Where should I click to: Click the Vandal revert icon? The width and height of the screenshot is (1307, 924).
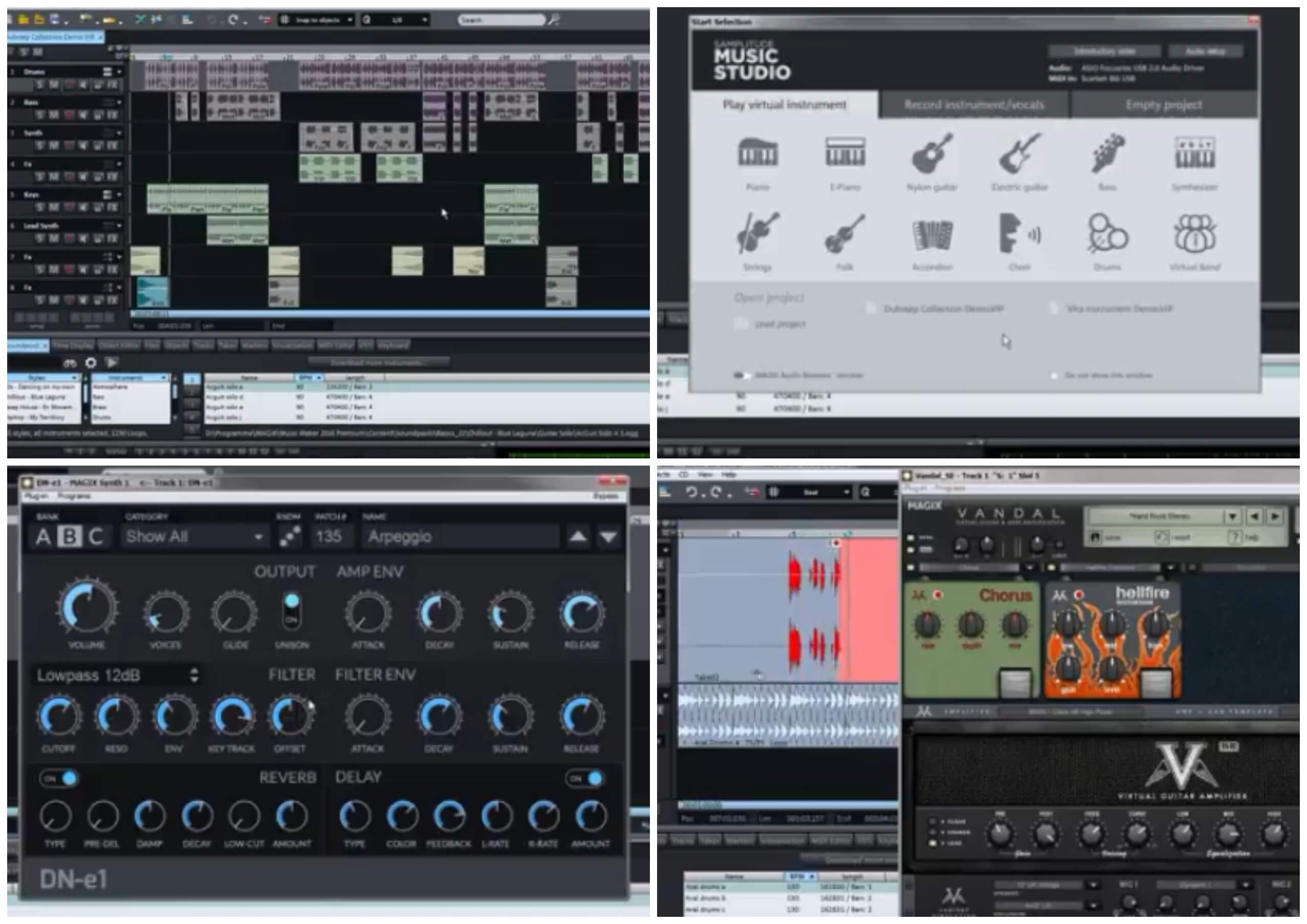tap(1161, 537)
